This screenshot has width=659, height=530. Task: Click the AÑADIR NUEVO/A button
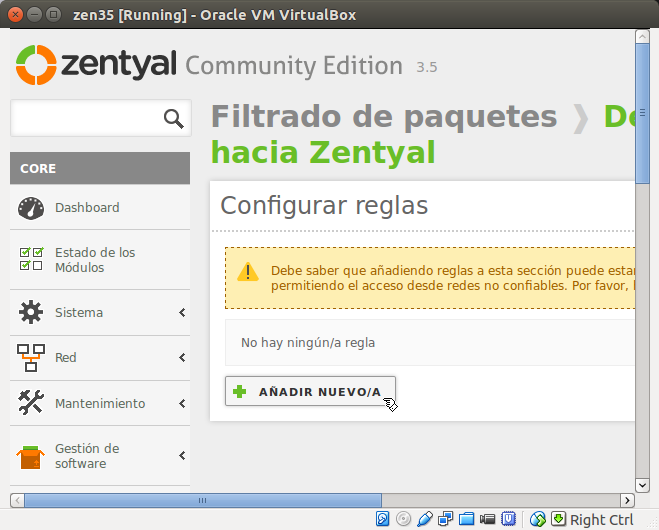click(310, 391)
